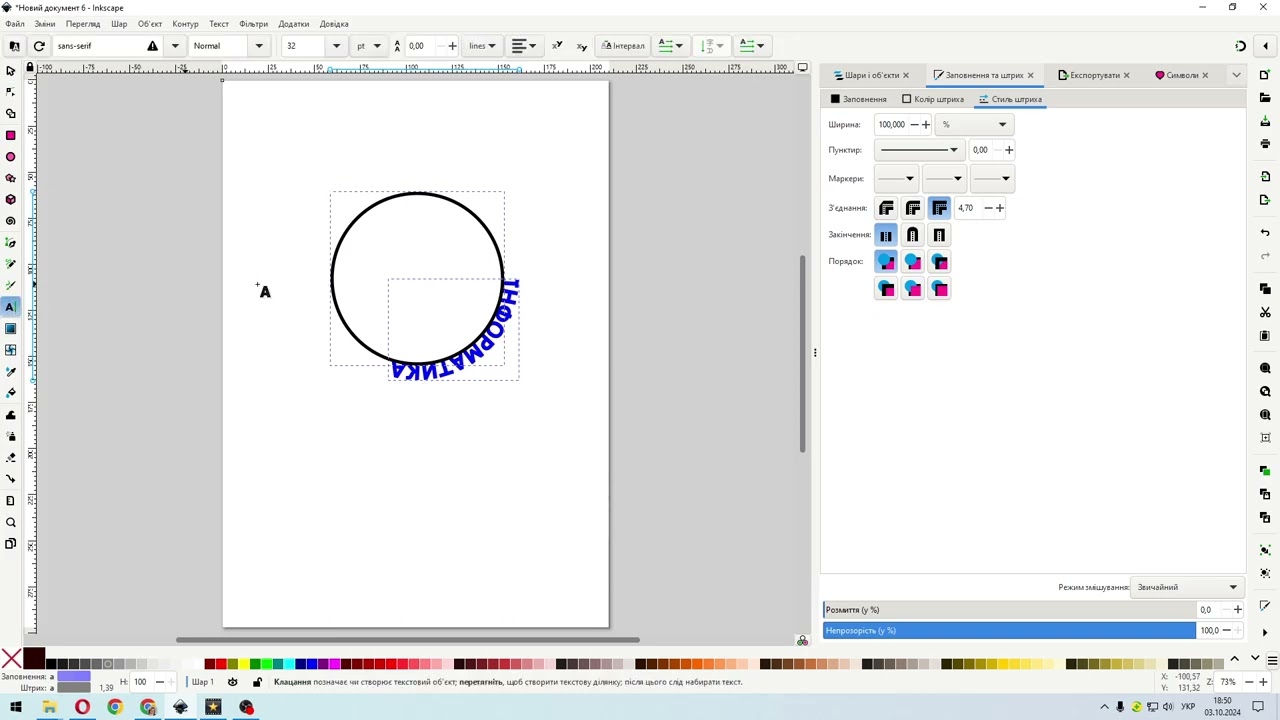This screenshot has height=720, width=1280.
Task: Select the butt cap style
Action: point(886,235)
